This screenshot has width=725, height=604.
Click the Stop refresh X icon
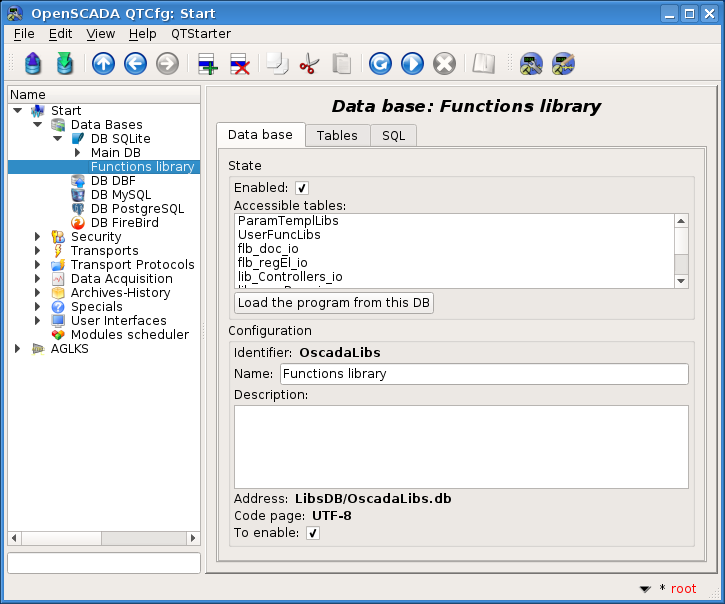(x=444, y=63)
